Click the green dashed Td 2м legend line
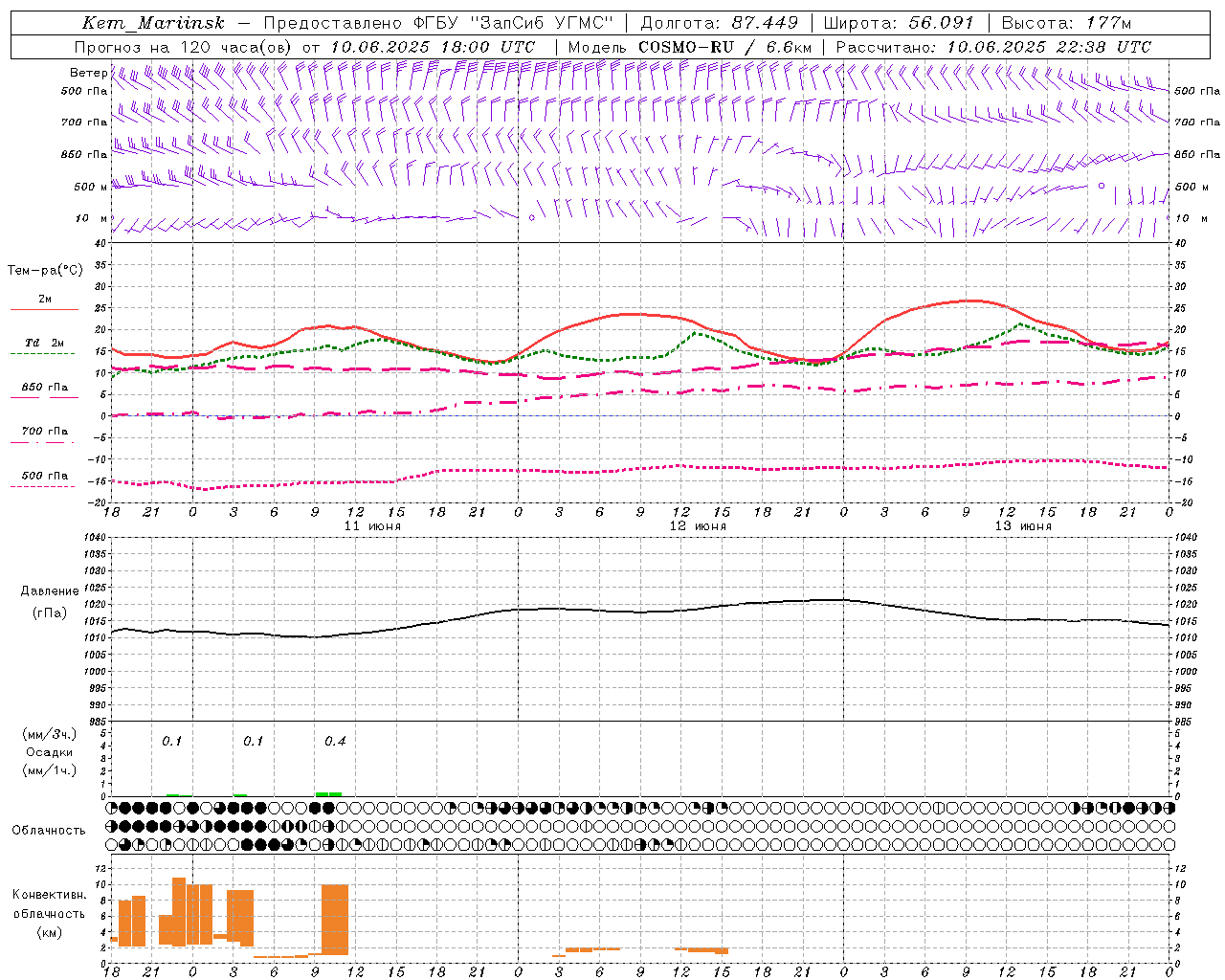 pos(43,352)
